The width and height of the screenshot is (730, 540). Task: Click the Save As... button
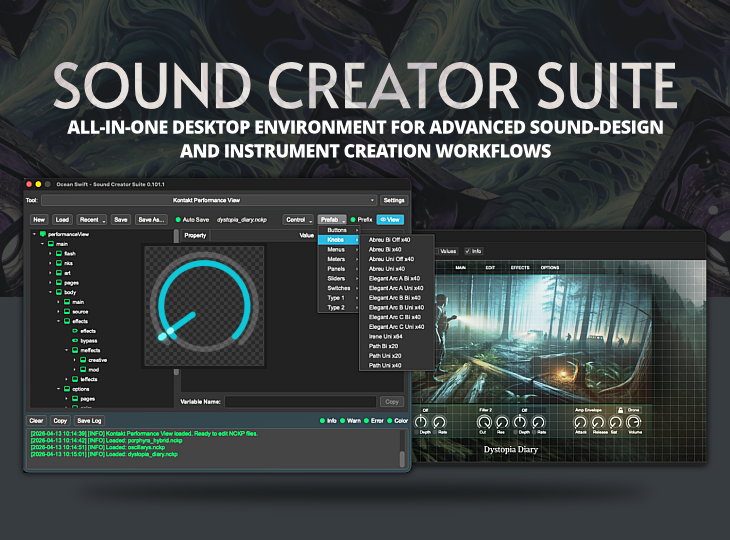151,220
